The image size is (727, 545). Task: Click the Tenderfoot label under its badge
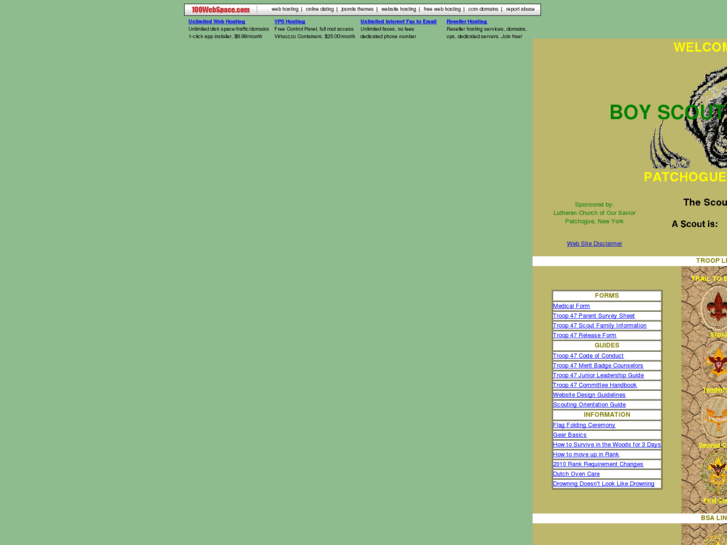point(714,390)
